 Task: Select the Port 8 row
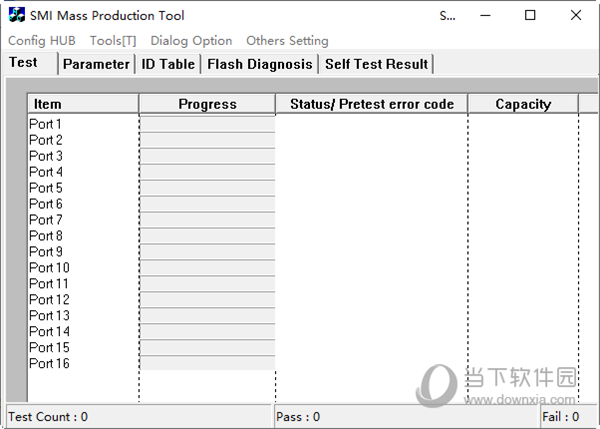point(46,236)
